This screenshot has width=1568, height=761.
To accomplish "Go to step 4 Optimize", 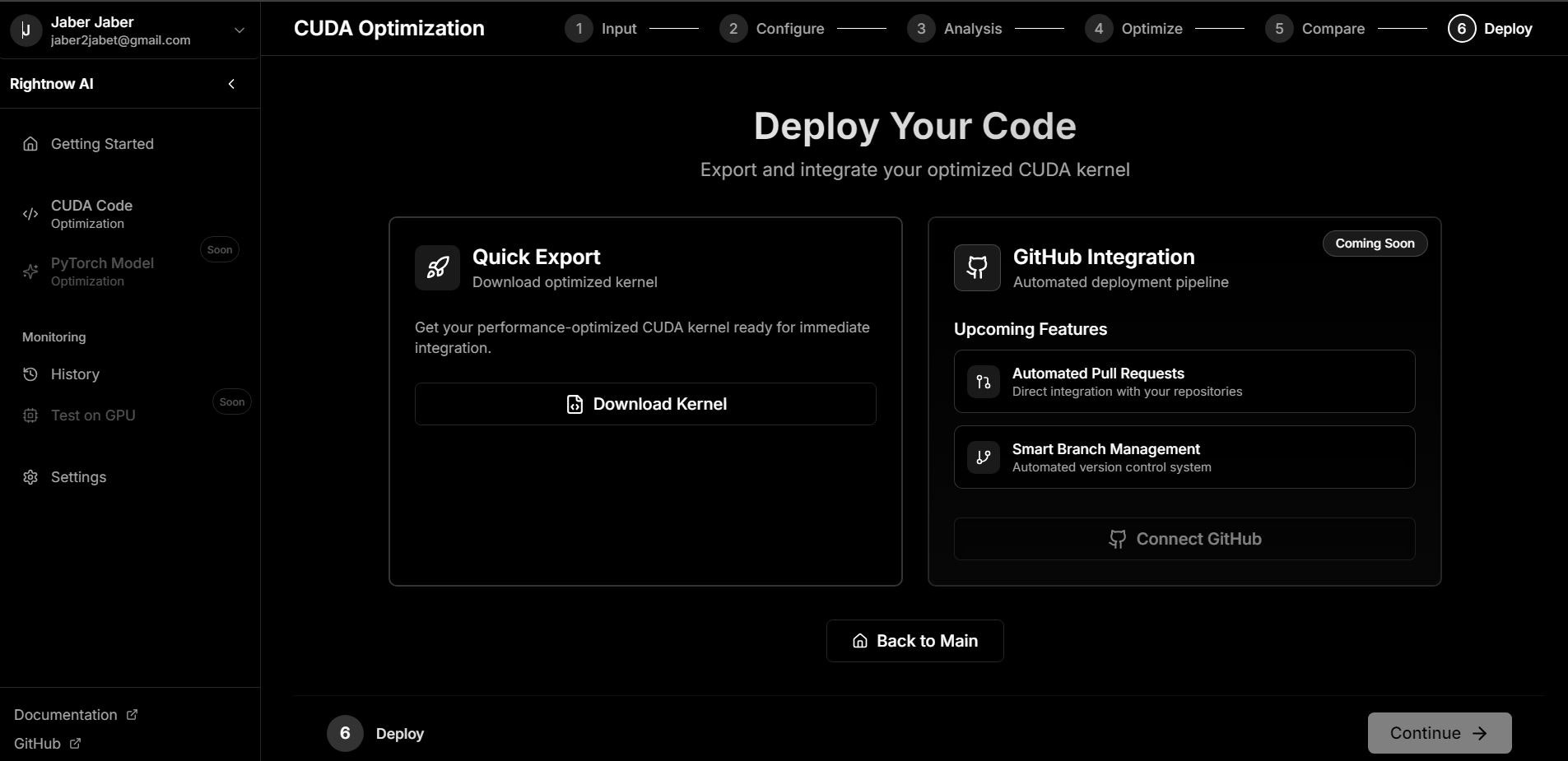I will point(1134,29).
